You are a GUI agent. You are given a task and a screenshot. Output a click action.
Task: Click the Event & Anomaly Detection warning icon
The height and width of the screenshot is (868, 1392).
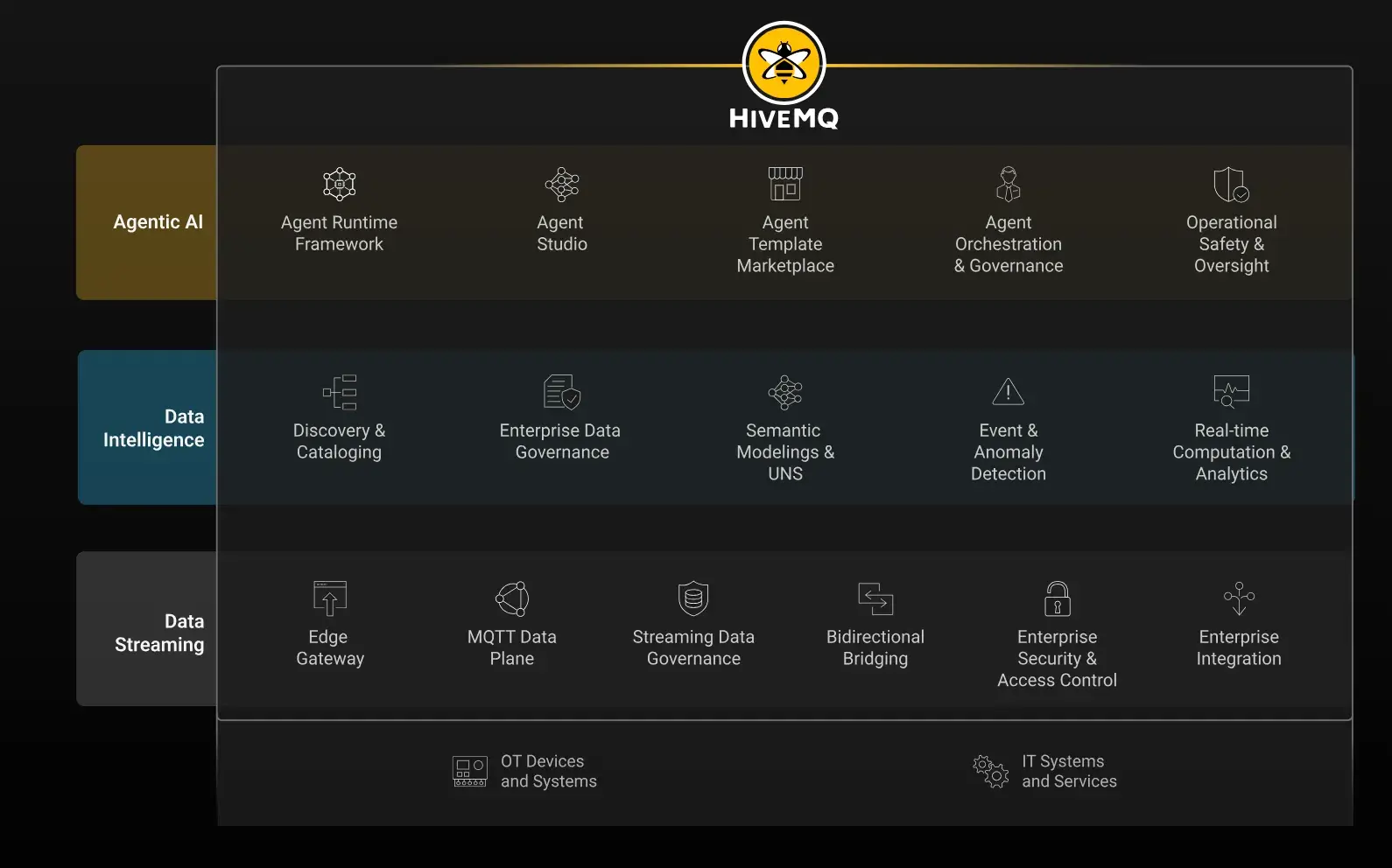tap(1009, 391)
